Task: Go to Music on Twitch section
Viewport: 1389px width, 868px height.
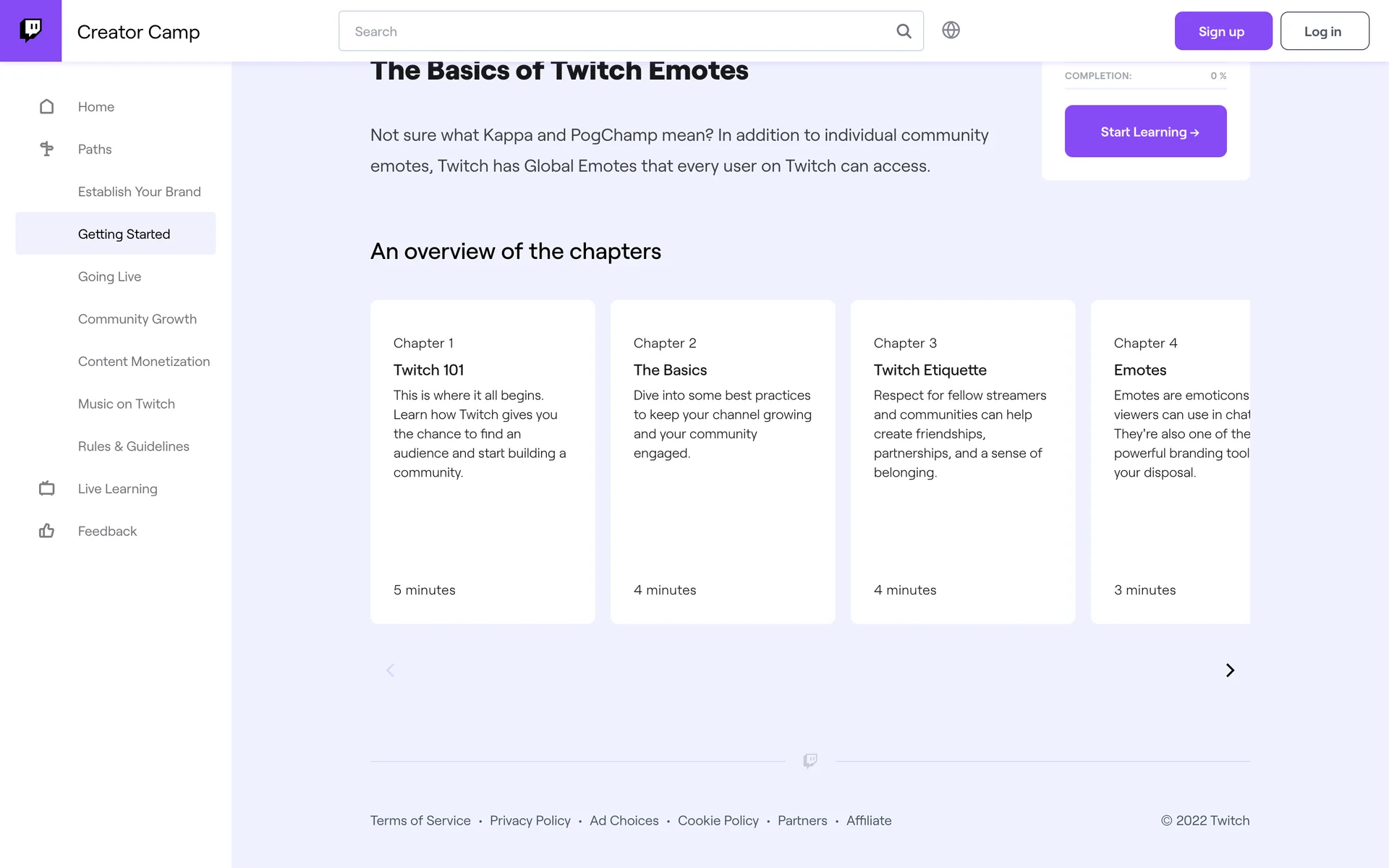Action: [126, 404]
